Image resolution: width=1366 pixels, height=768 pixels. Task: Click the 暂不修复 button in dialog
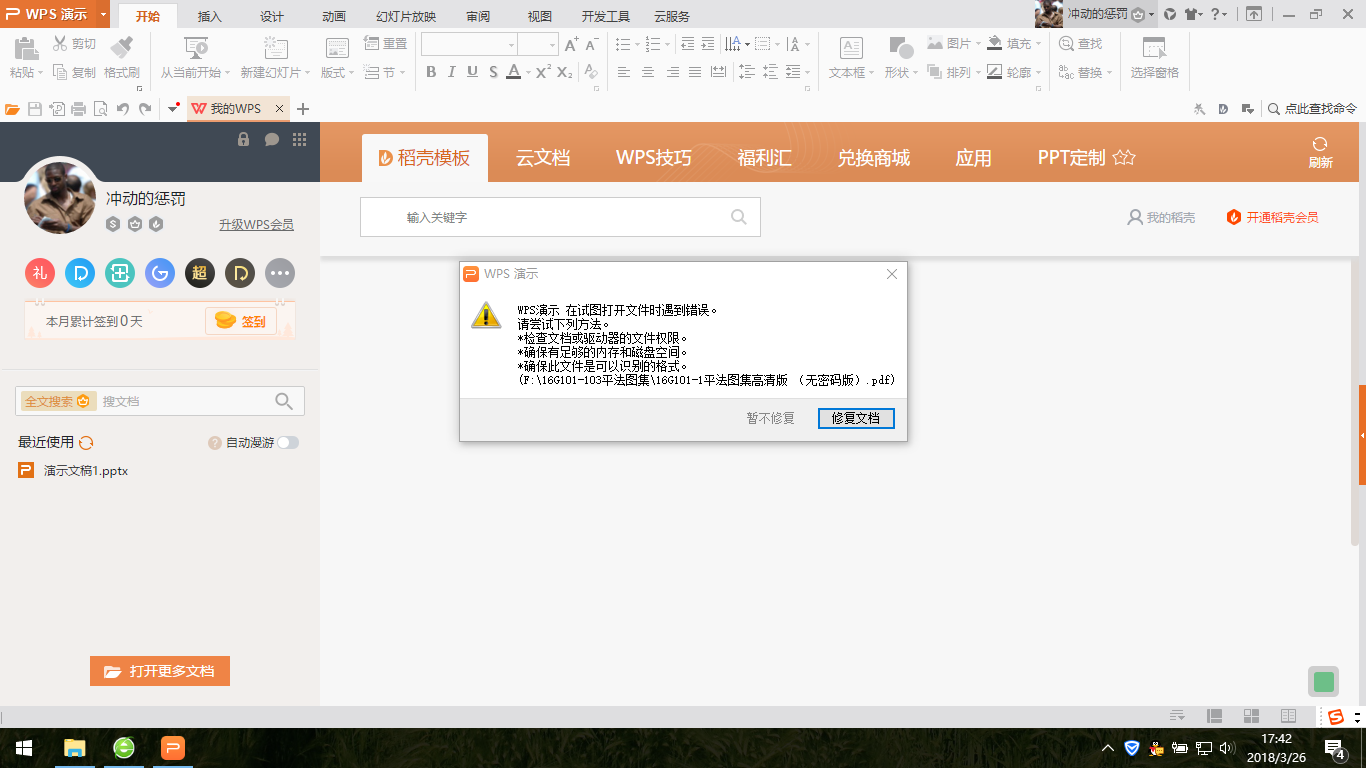(771, 418)
